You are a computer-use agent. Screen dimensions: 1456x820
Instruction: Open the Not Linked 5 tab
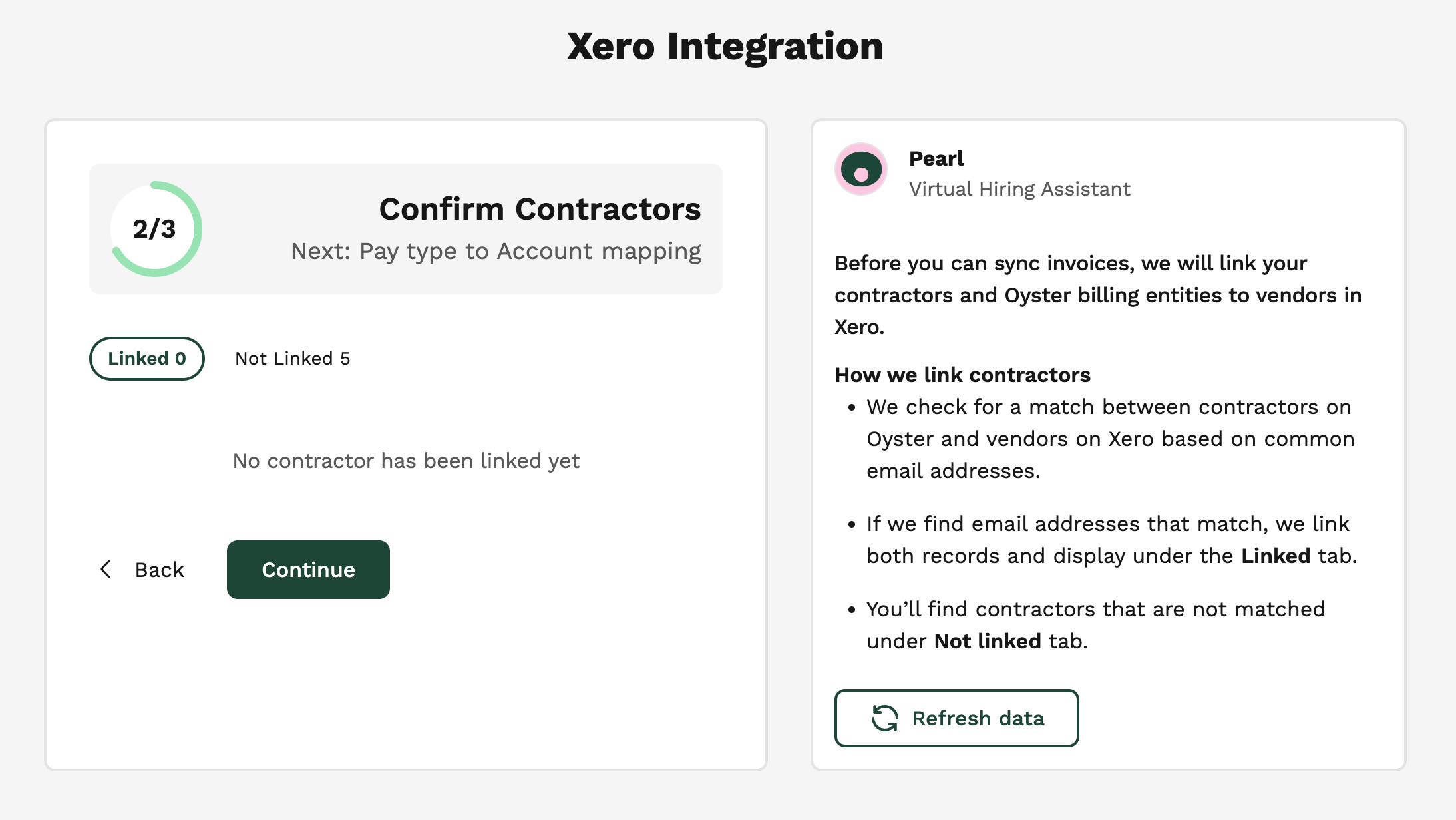click(292, 359)
